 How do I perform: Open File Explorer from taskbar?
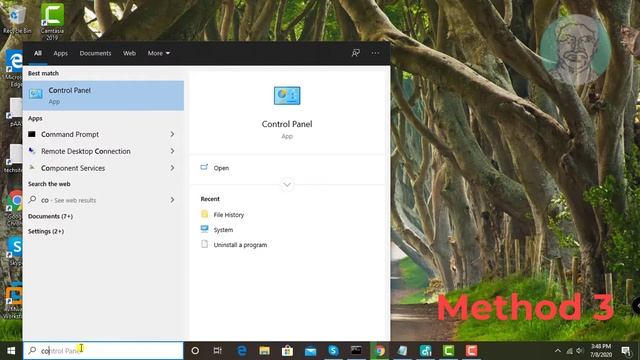click(264, 351)
